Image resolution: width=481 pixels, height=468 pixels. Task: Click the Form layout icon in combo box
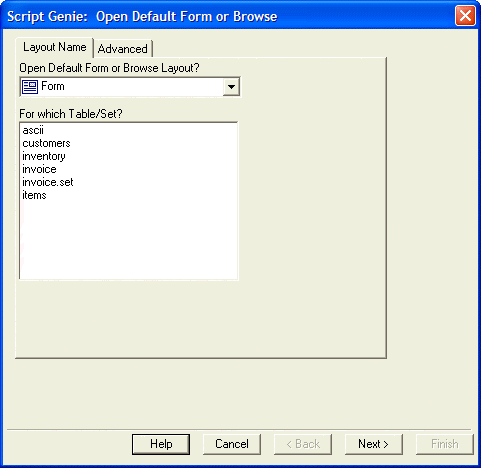tap(30, 87)
